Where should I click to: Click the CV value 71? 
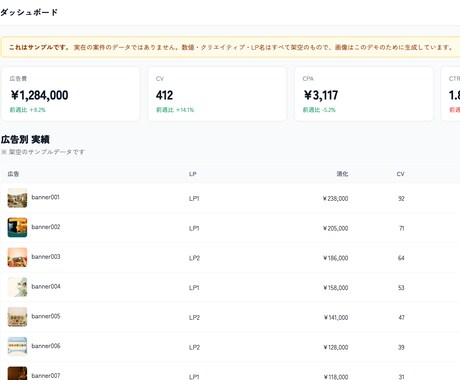pyautogui.click(x=402, y=228)
